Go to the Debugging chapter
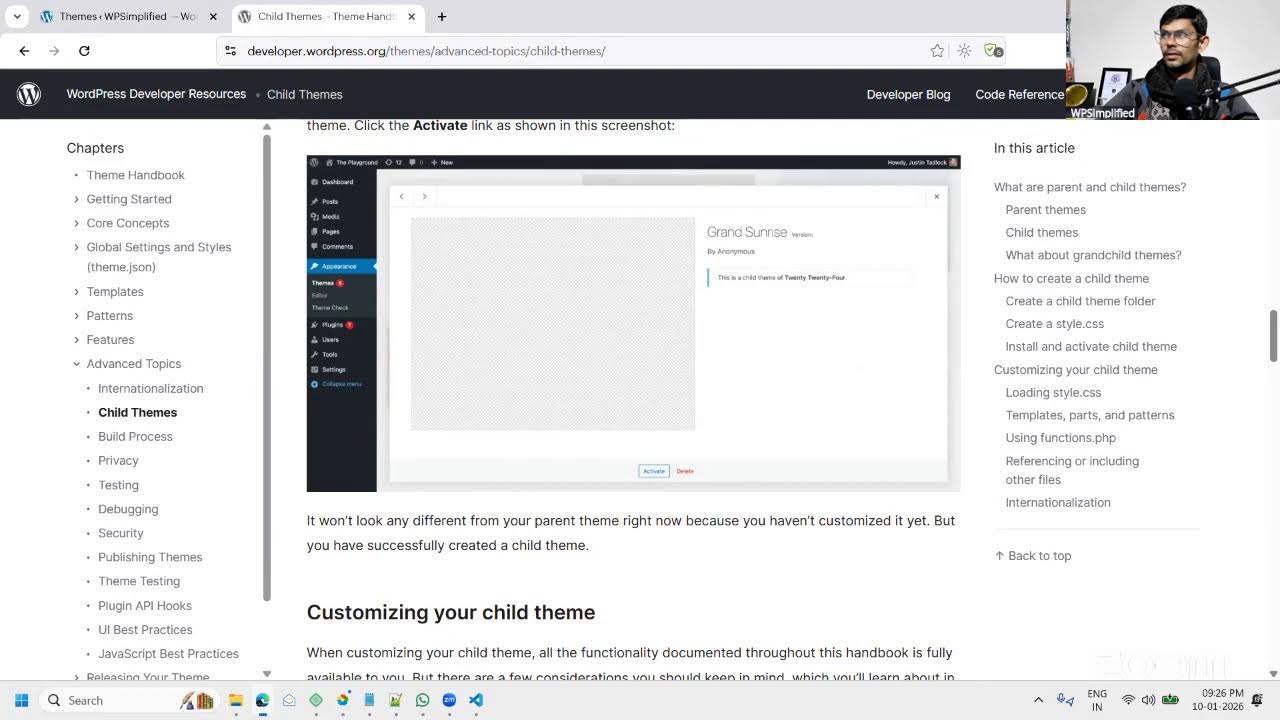 click(128, 509)
